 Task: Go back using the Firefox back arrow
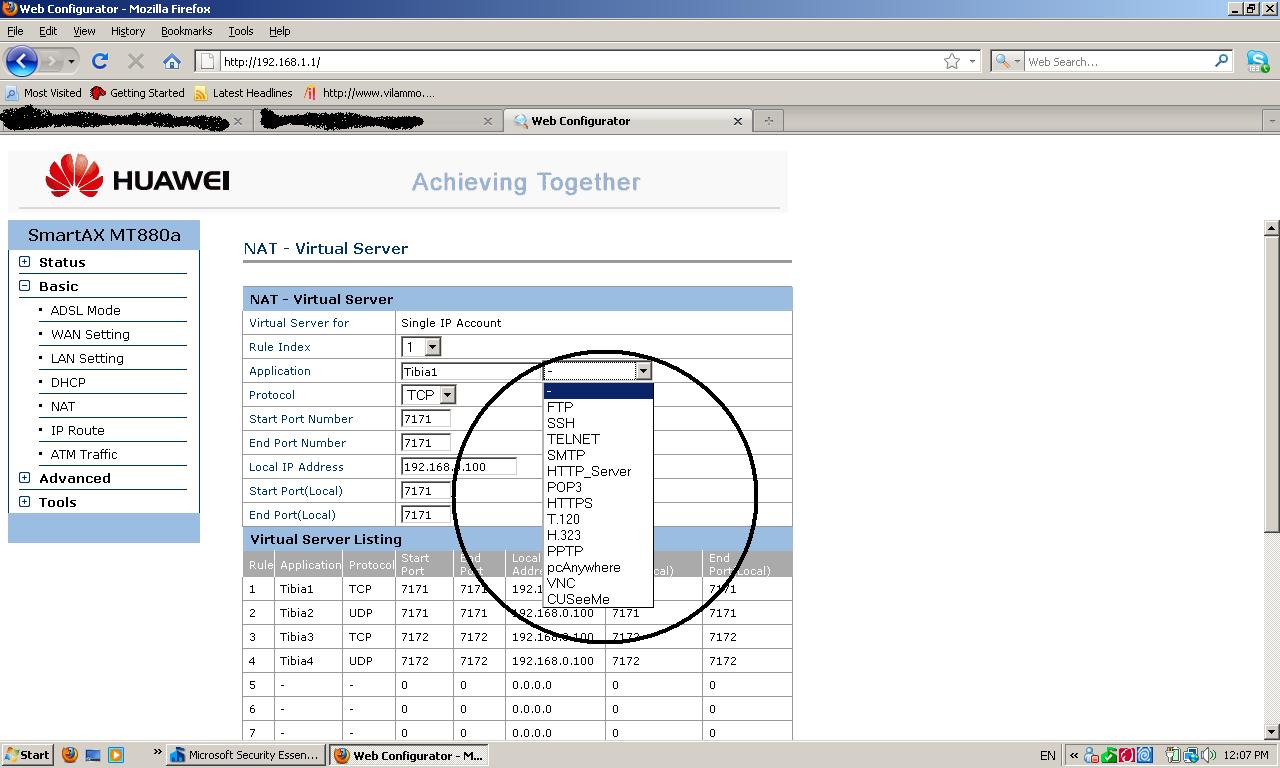coord(21,61)
